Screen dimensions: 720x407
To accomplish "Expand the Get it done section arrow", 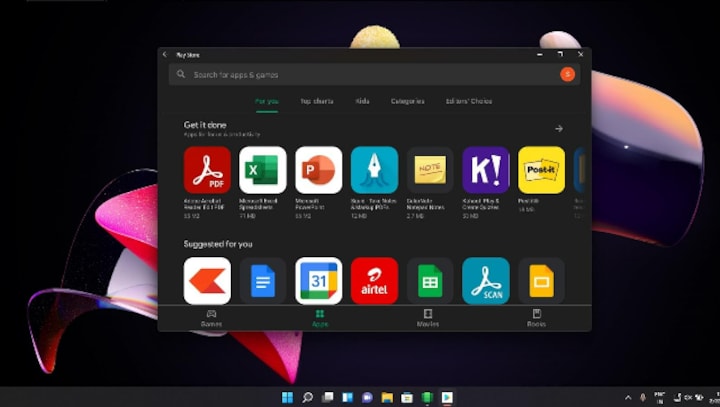I will [559, 129].
